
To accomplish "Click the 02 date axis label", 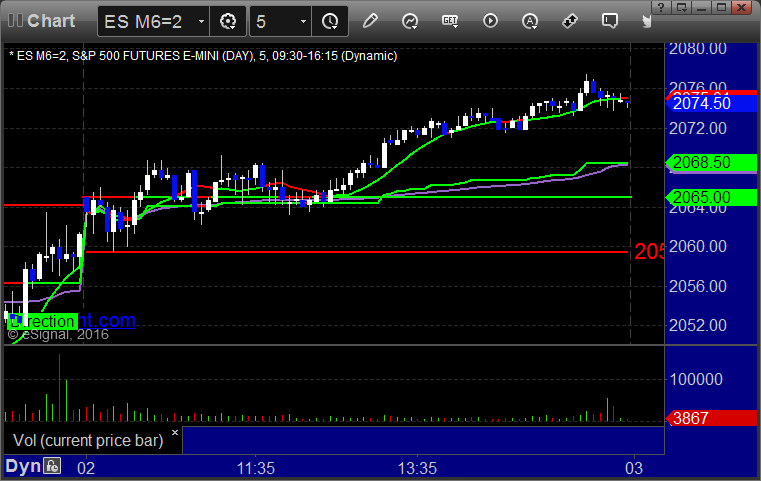I will (86, 468).
